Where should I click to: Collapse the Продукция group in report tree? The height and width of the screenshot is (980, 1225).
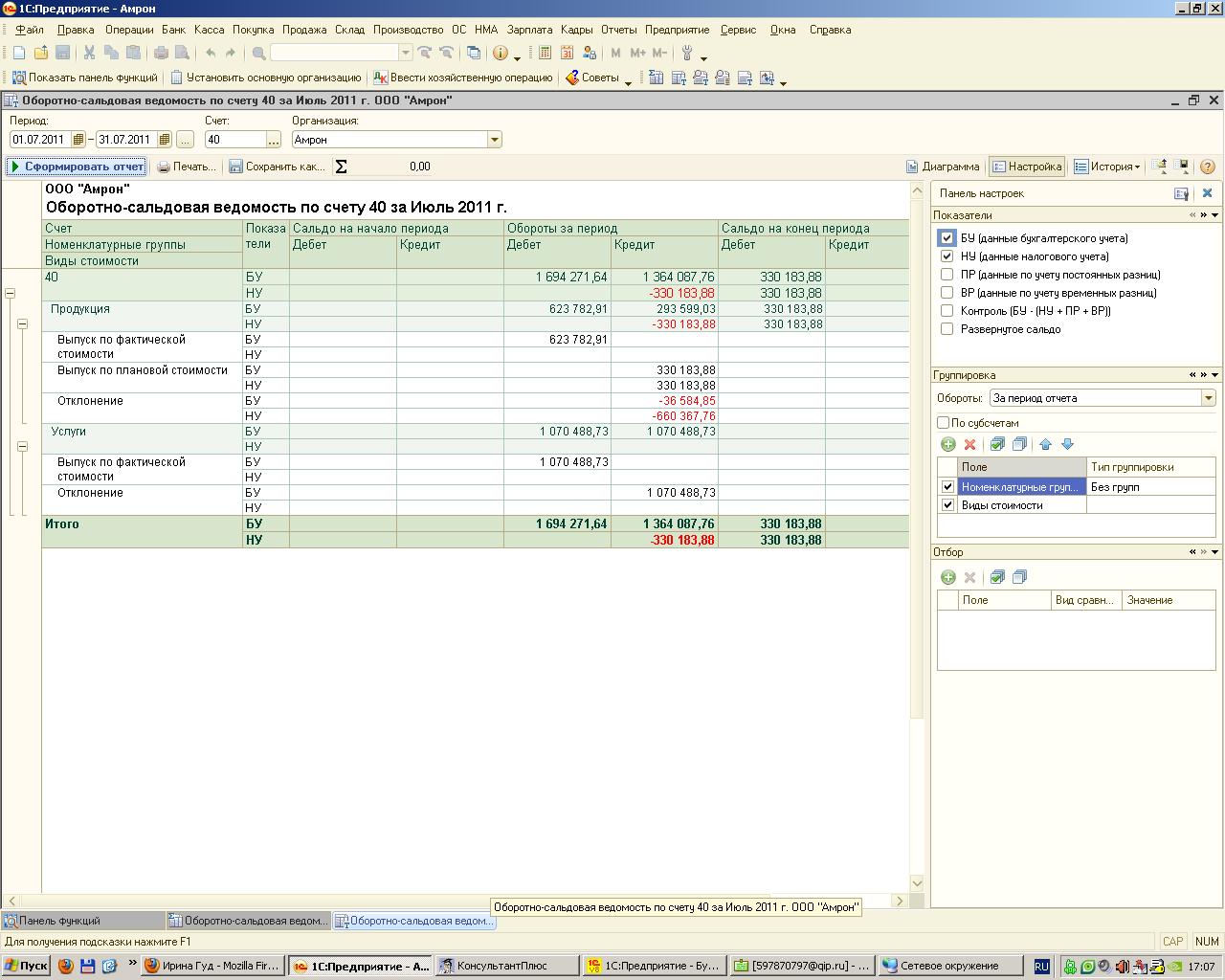[x=22, y=324]
